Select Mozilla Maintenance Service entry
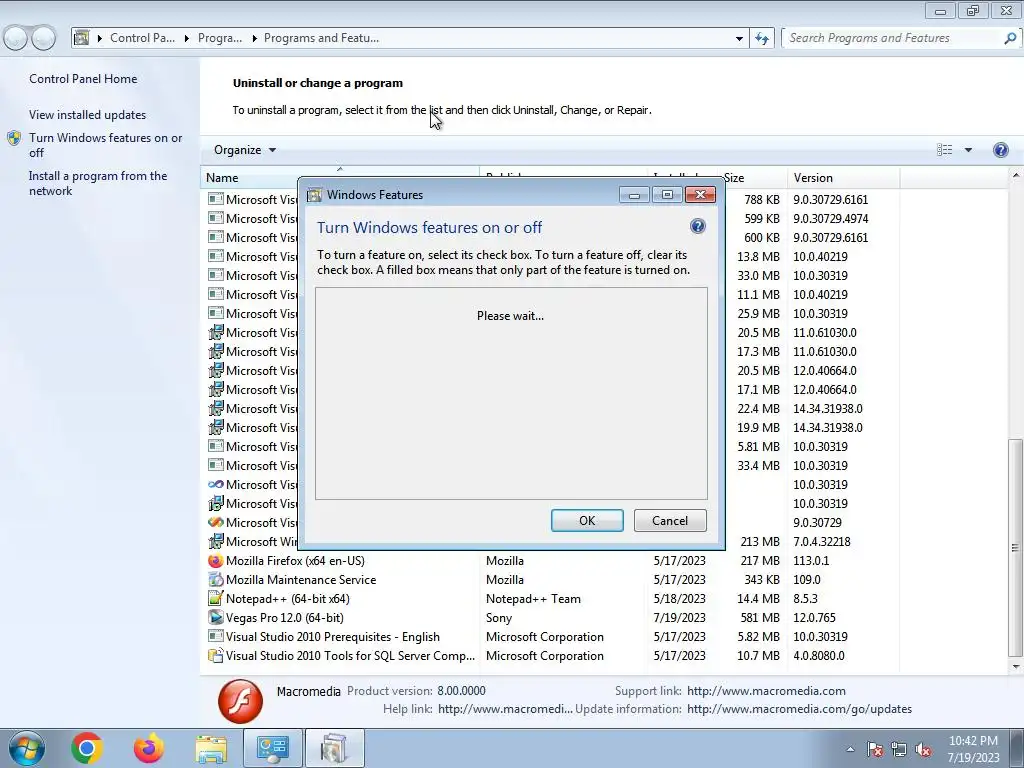Image resolution: width=1024 pixels, height=768 pixels. click(301, 580)
